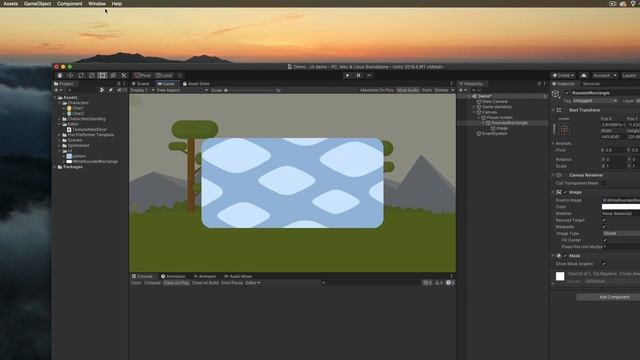Viewport: 640px width, 360px height.
Task: Select the Rotate tool in toolbar
Action: tap(81, 76)
